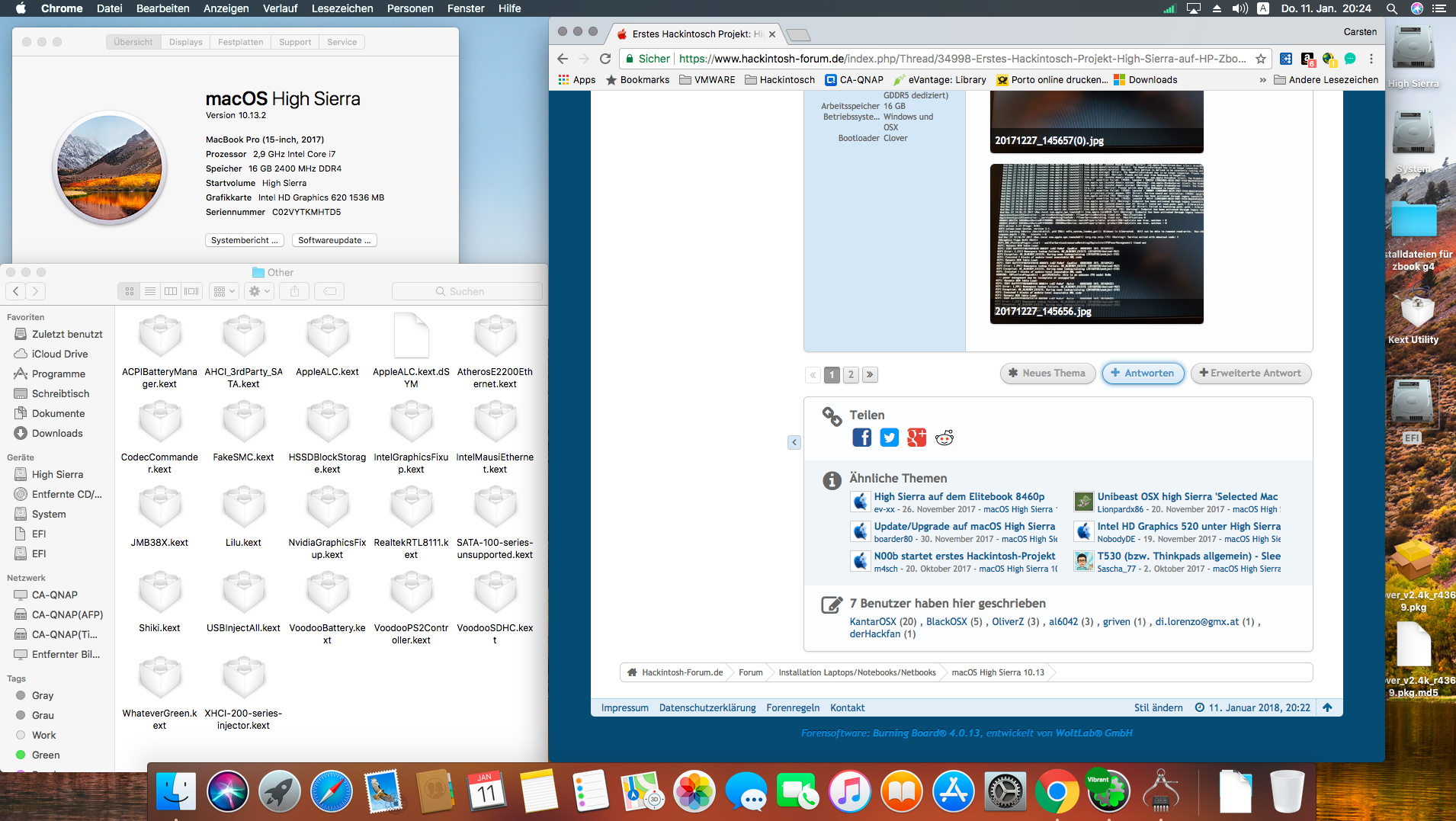Open the Trash in the dock
1456x821 pixels.
pos(1288,791)
